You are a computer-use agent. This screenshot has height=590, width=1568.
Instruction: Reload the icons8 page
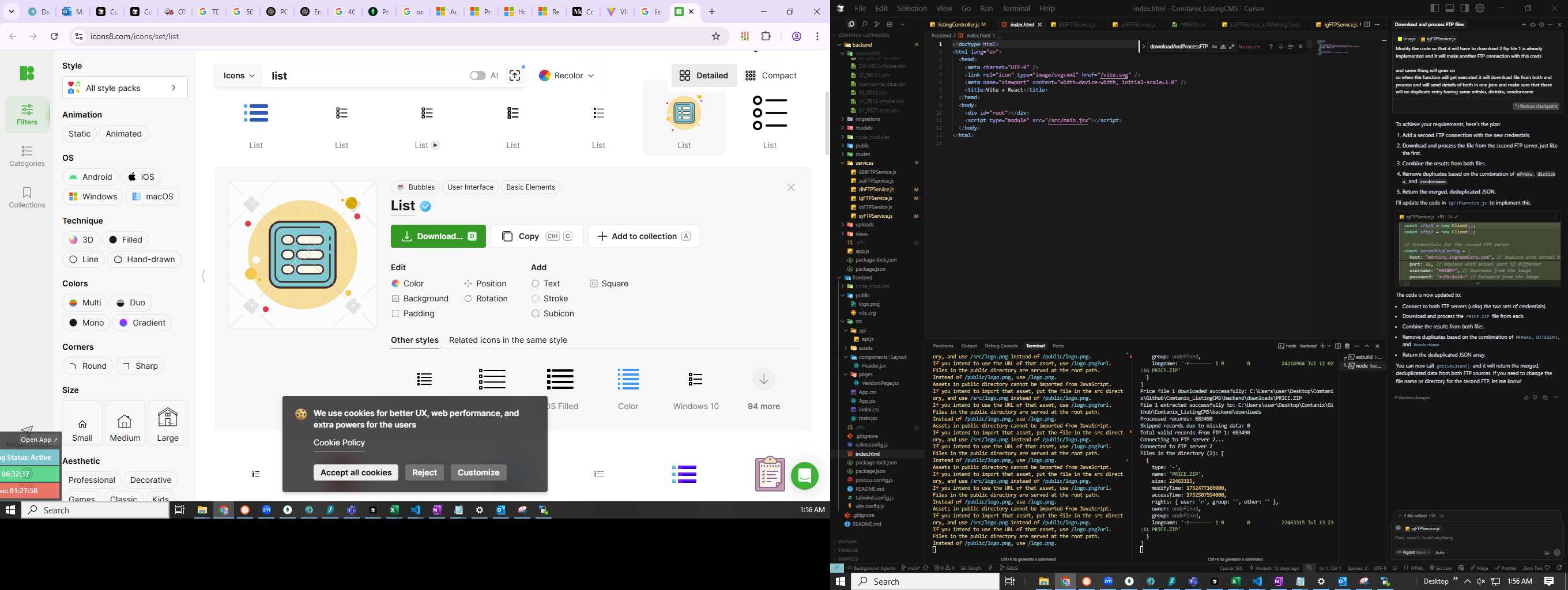54,36
